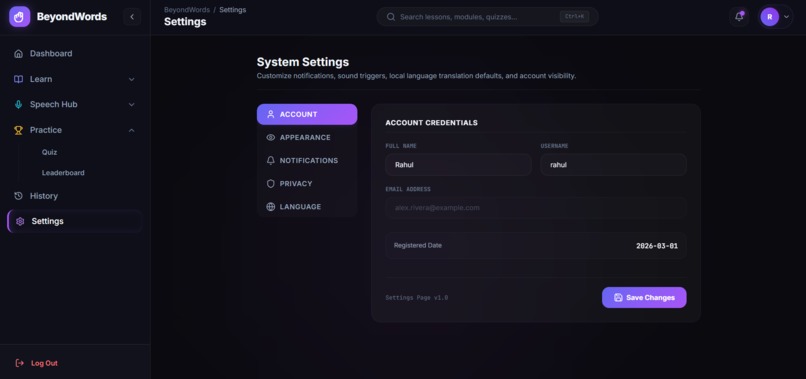
Task: Expand the Learn menu chevron
Action: [x=132, y=79]
